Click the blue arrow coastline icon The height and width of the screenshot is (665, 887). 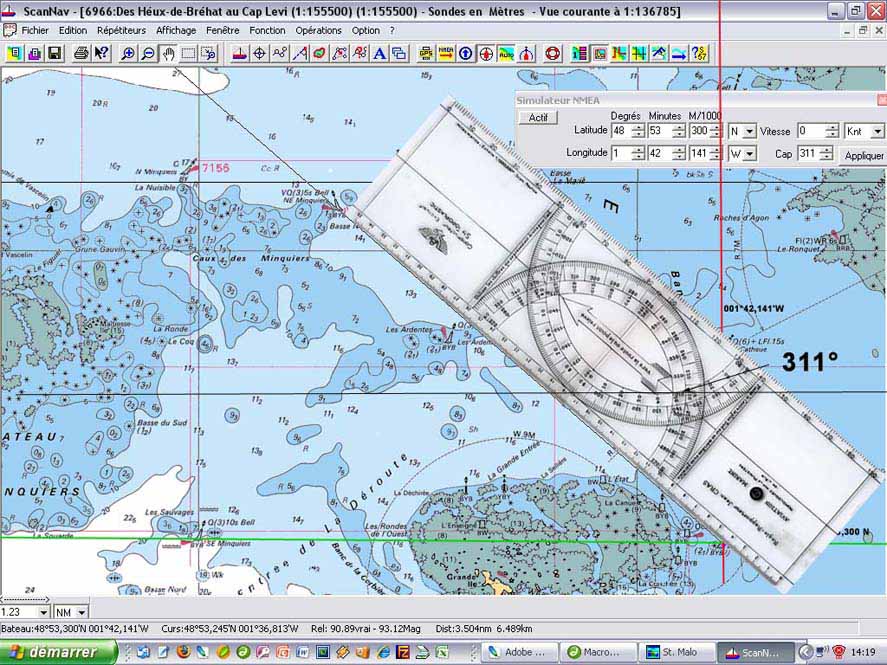click(x=679, y=54)
